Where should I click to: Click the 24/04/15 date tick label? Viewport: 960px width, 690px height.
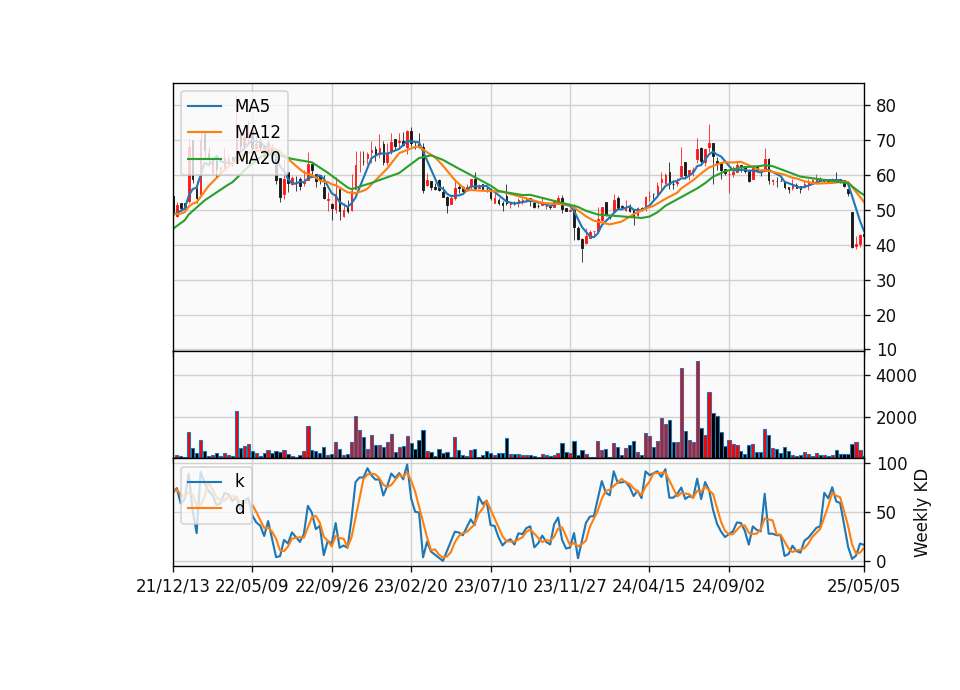pos(649,587)
